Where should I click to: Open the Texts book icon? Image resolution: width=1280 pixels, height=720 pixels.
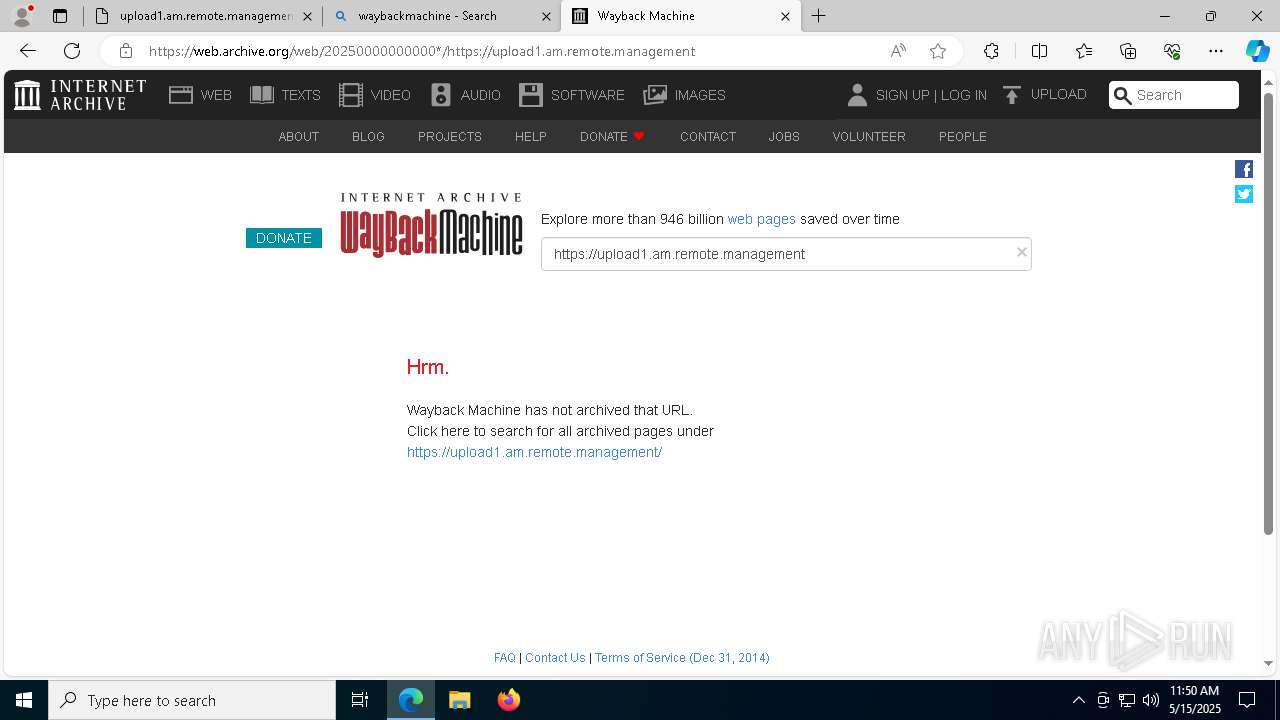pos(262,95)
